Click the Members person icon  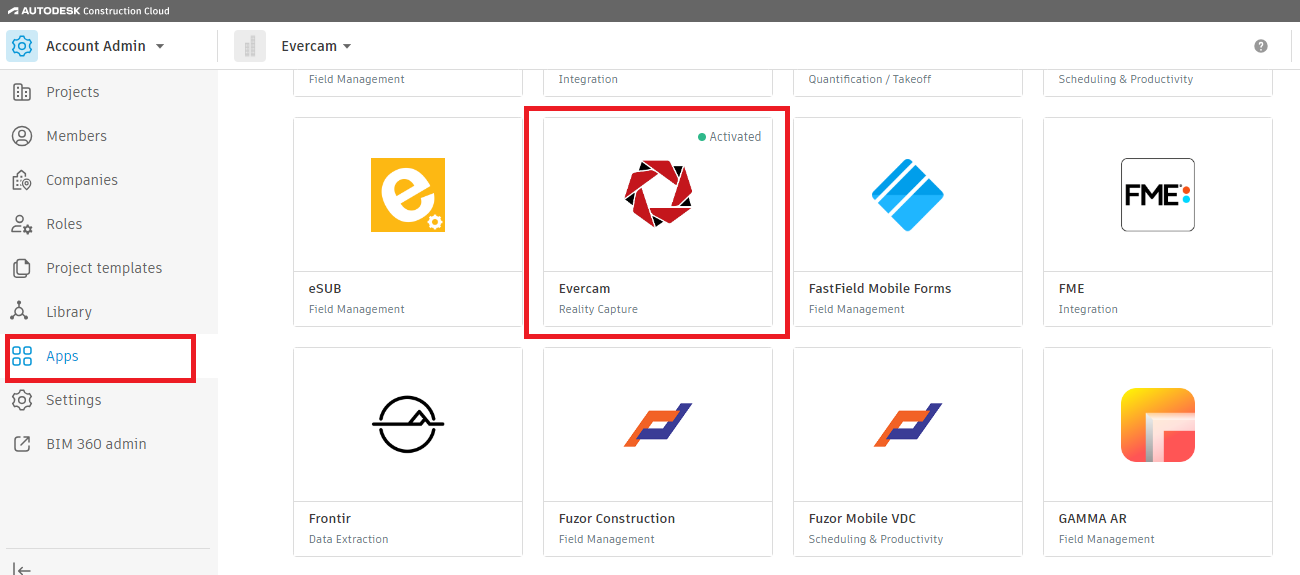click(22, 136)
